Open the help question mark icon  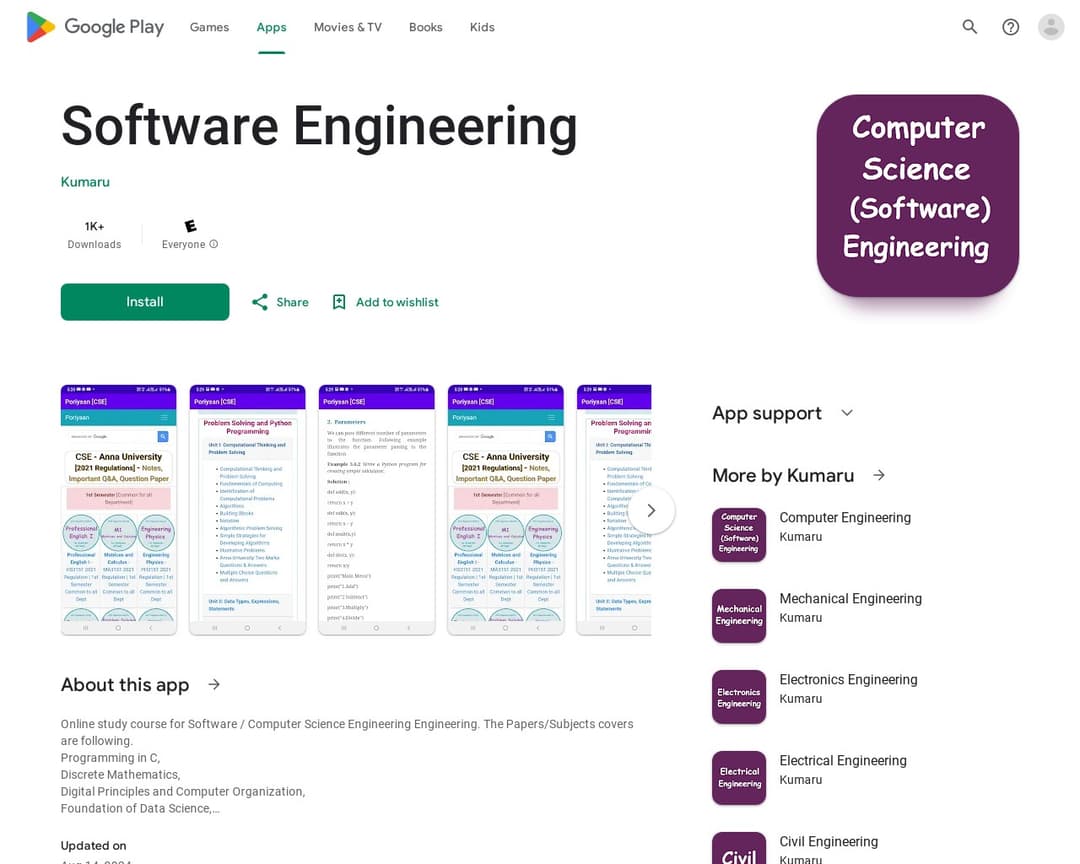pyautogui.click(x=1010, y=27)
